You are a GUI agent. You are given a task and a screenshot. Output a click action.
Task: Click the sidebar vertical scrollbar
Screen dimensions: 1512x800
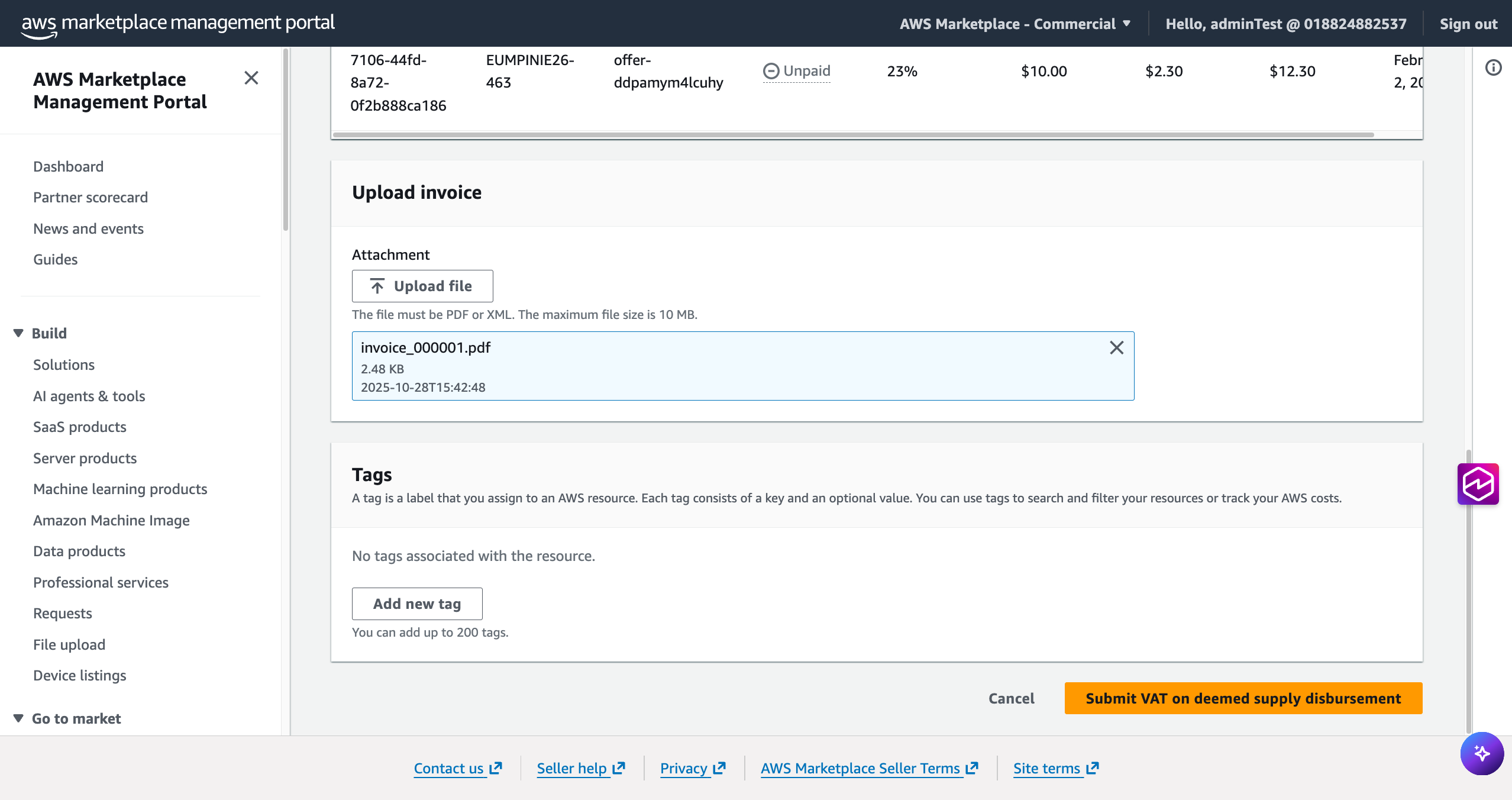286,140
